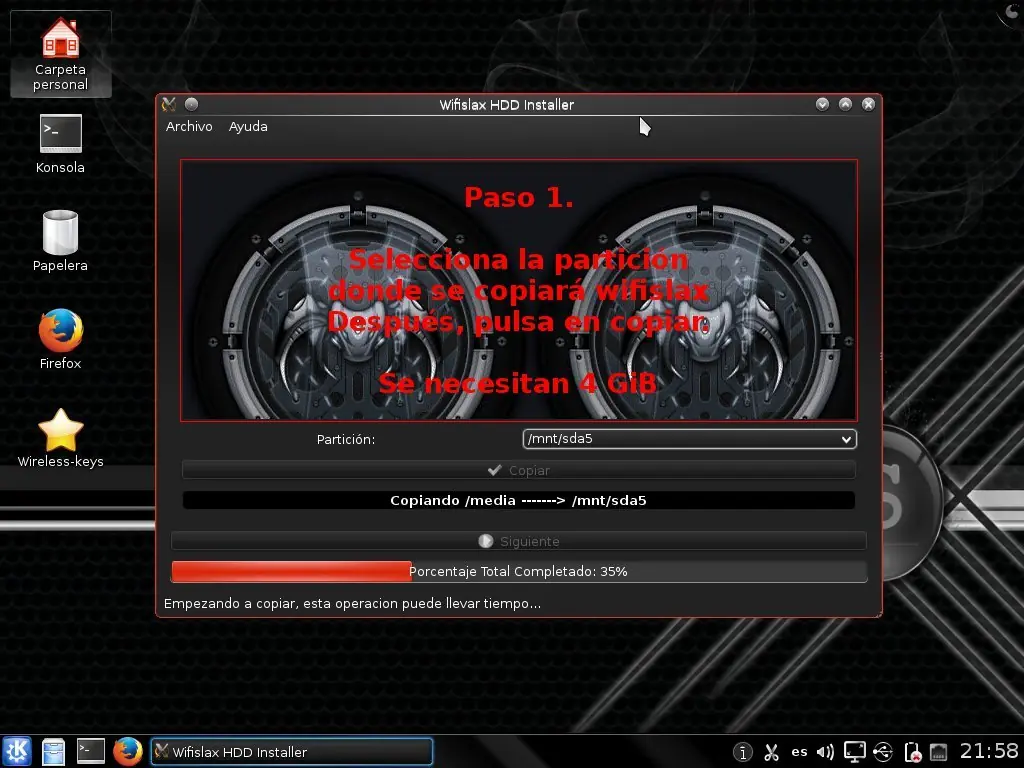The image size is (1024, 768).
Task: Click the Copiar button
Action: tap(519, 470)
